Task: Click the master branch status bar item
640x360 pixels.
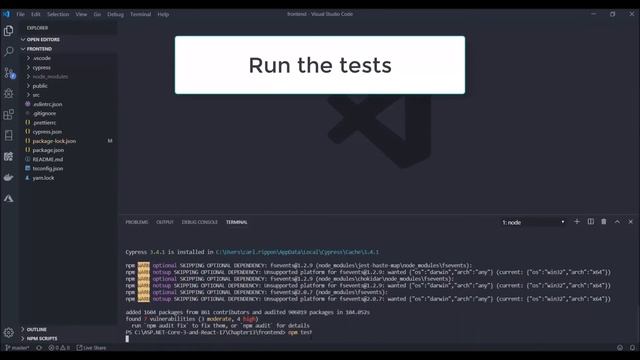Action: click(x=17, y=348)
